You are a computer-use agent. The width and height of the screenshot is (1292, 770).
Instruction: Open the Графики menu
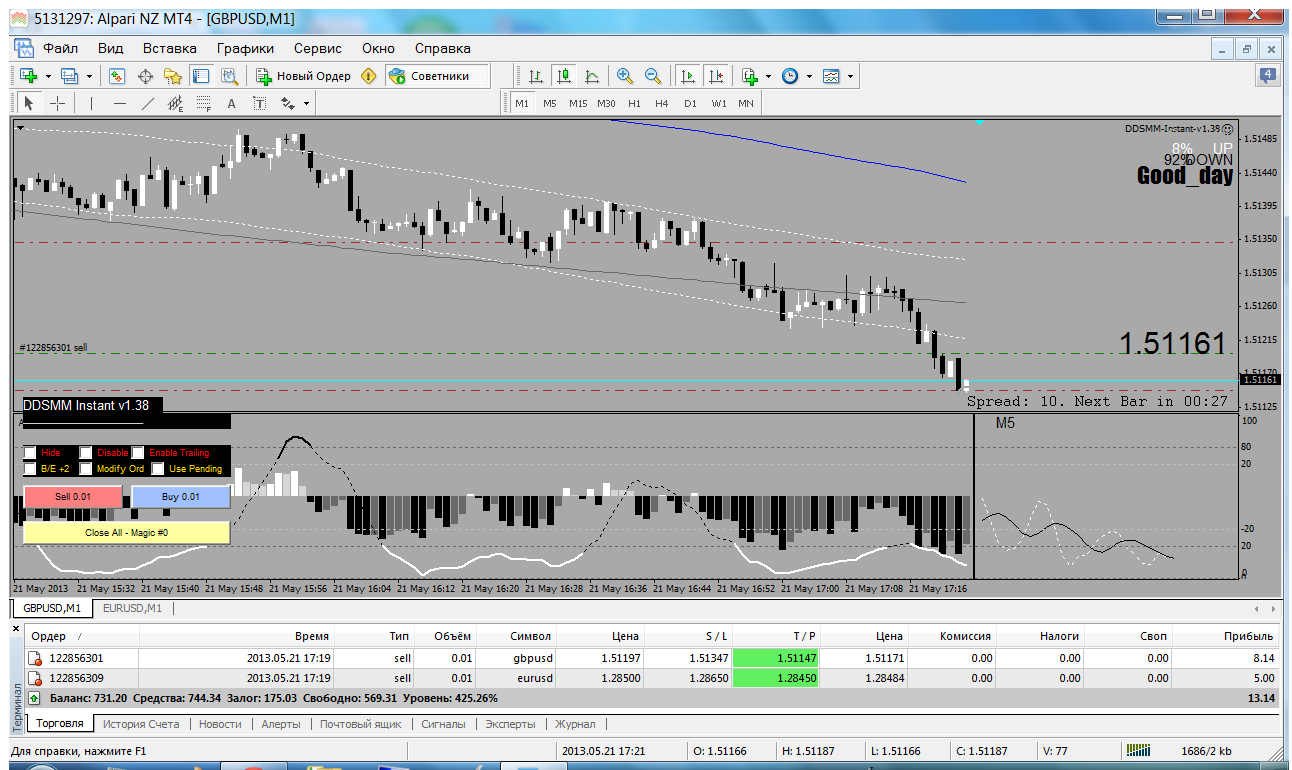(246, 48)
